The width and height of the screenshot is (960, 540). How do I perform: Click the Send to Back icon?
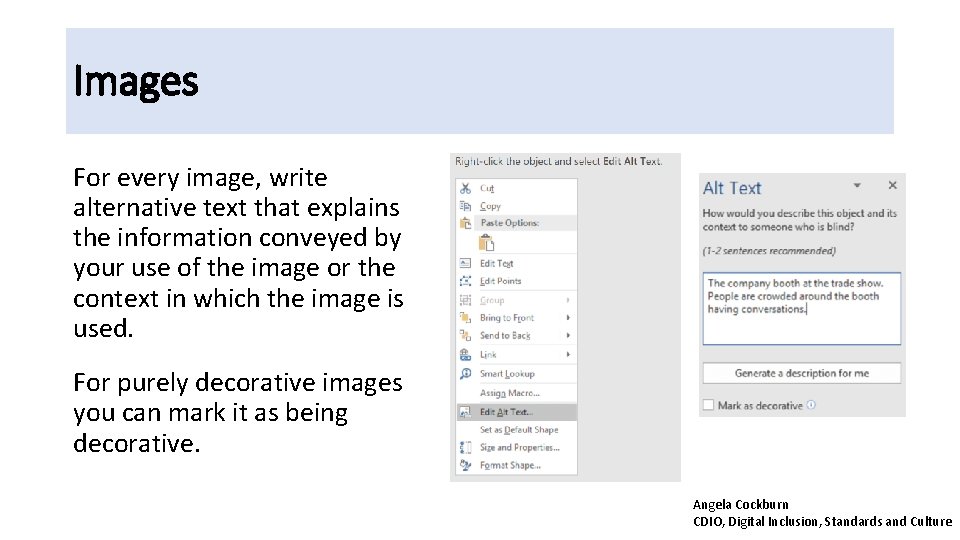click(466, 336)
